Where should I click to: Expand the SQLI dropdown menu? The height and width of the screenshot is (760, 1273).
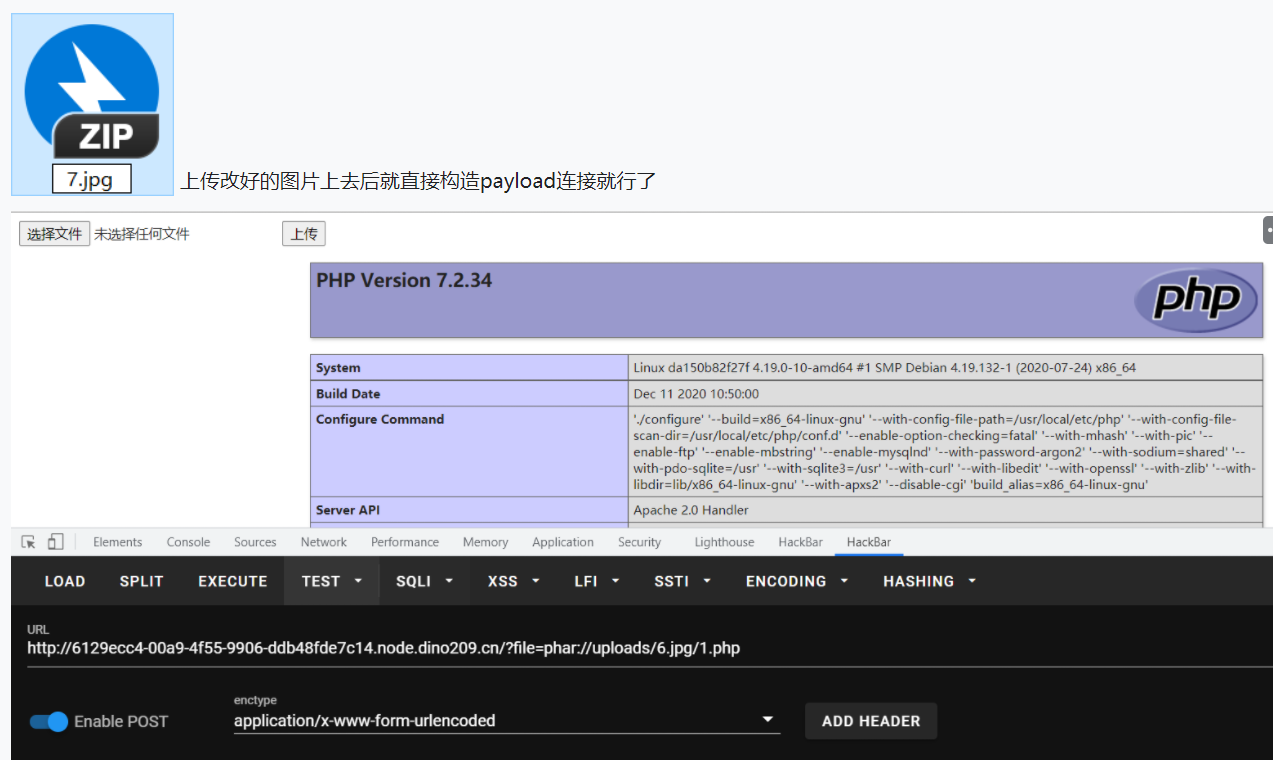tap(425, 581)
